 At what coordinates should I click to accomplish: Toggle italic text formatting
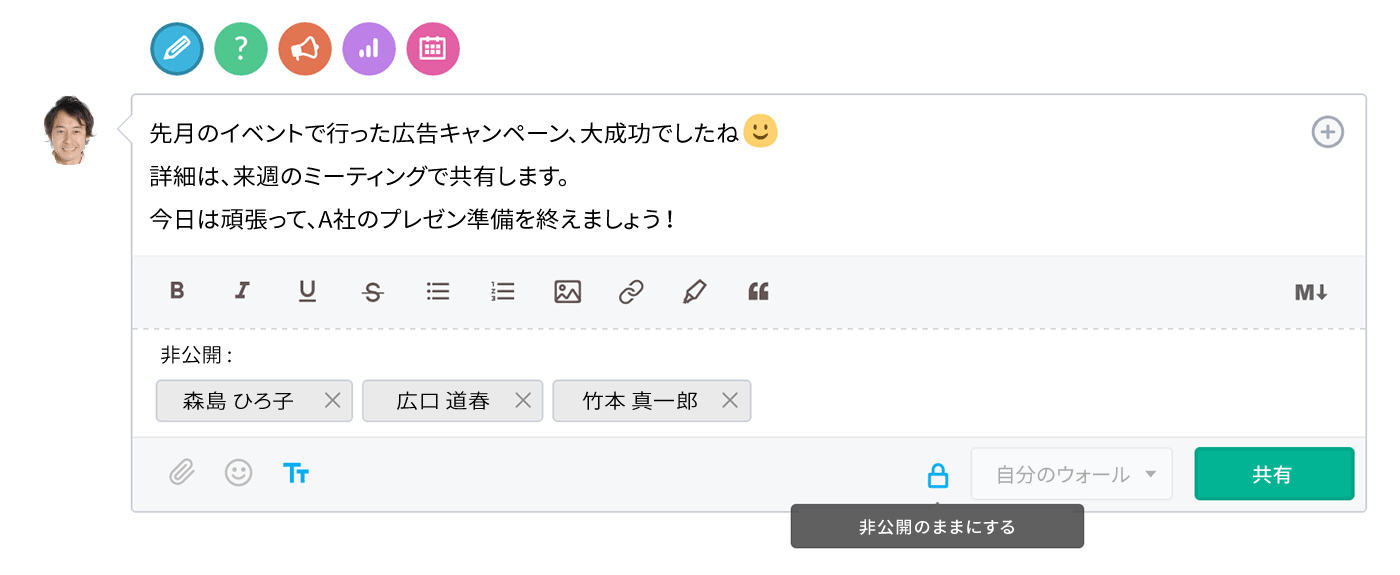pos(241,291)
